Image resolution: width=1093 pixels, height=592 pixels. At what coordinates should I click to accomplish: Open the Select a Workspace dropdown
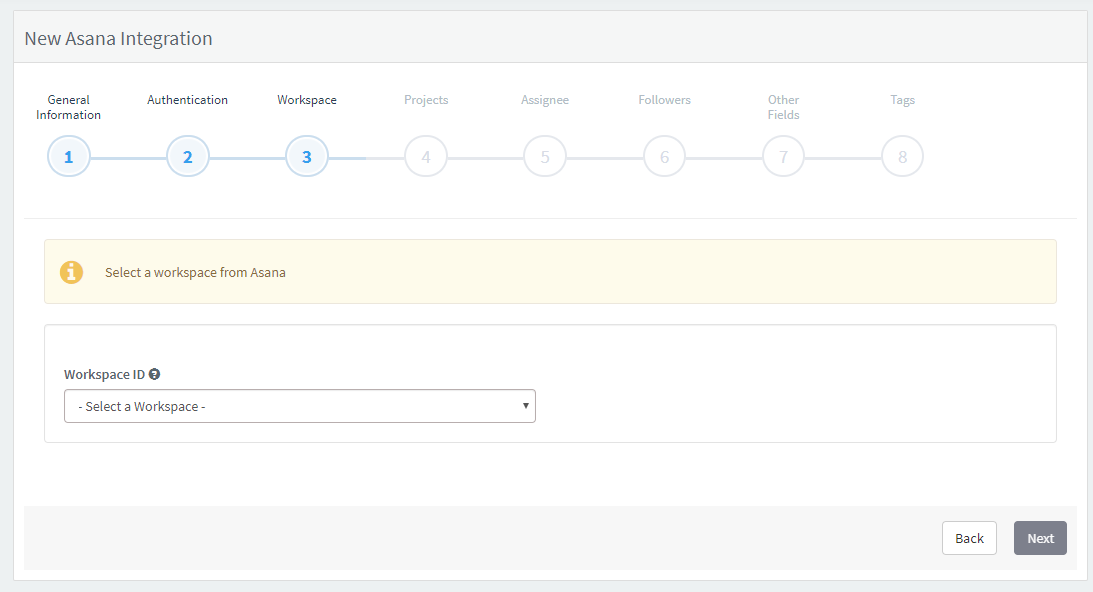tap(300, 406)
